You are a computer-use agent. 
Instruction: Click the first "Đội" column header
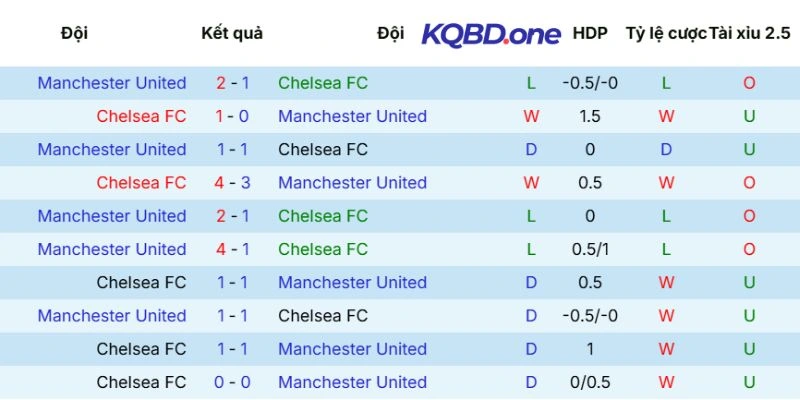[74, 34]
